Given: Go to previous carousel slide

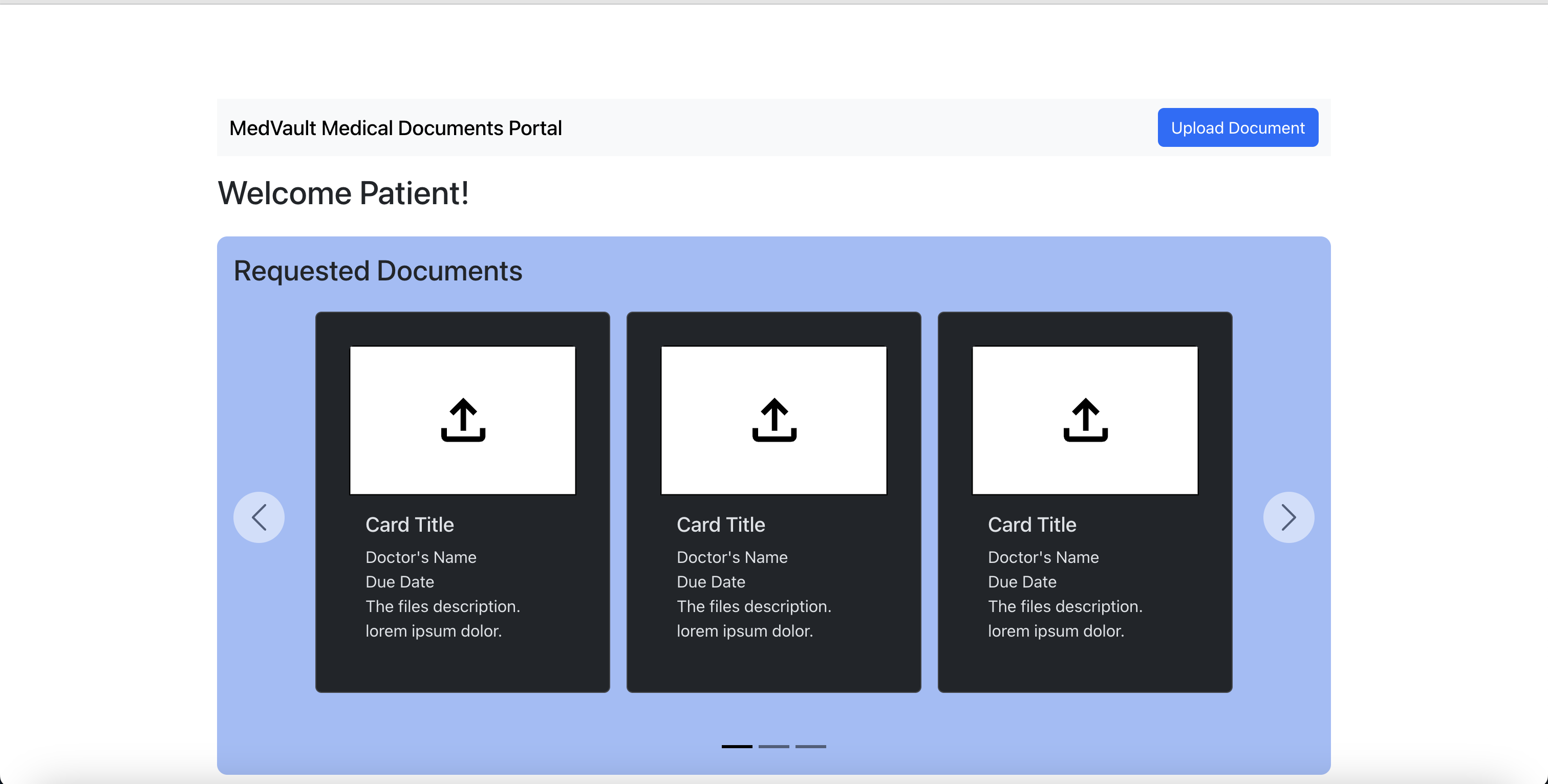Looking at the screenshot, I should coord(259,517).
